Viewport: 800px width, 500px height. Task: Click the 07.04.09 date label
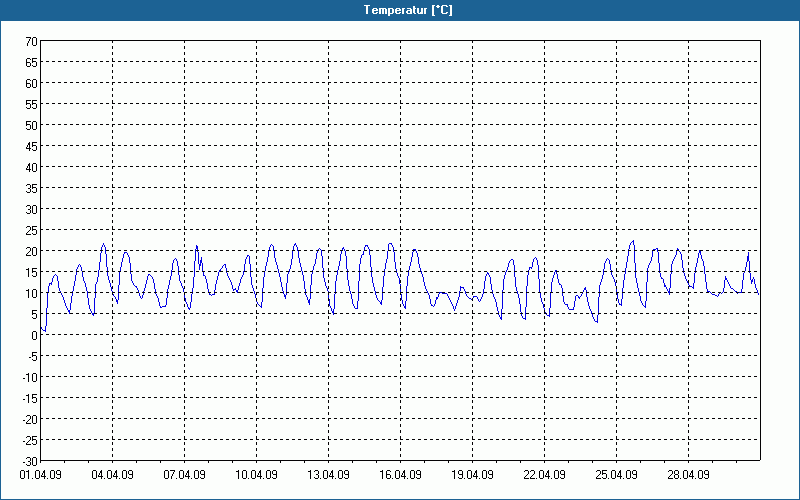pyautogui.click(x=185, y=475)
